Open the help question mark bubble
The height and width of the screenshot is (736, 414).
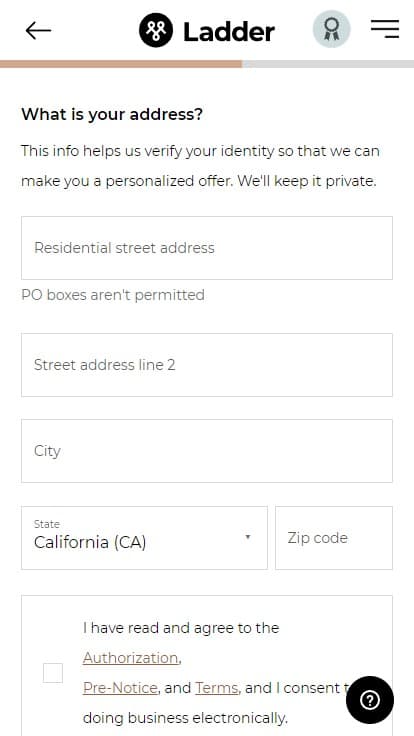pos(370,700)
